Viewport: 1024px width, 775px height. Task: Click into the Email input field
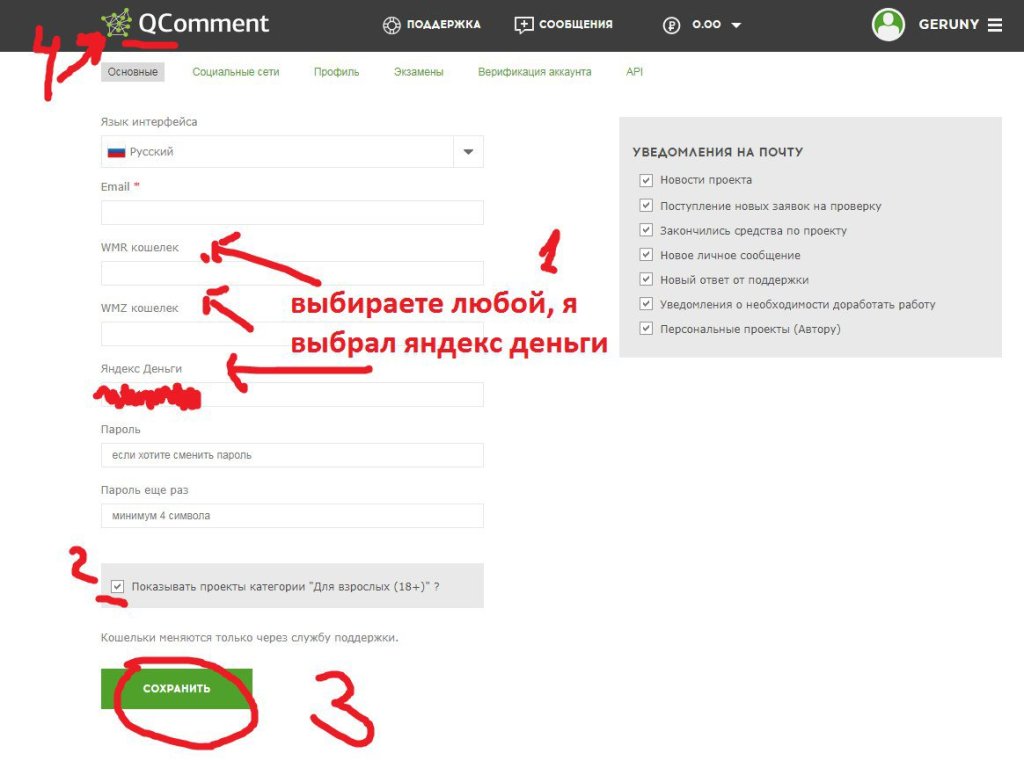coord(292,212)
